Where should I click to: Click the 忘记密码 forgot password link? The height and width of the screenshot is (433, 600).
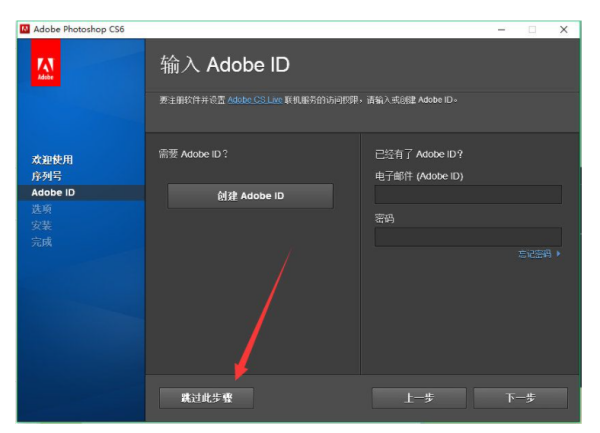[535, 254]
